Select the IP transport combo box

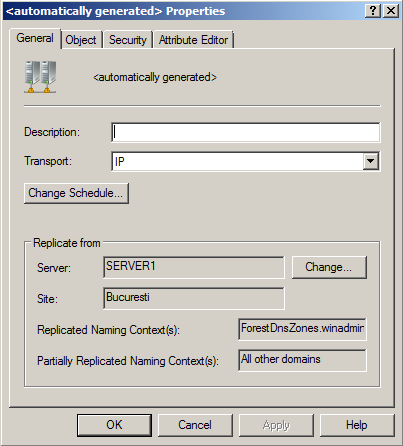(245, 161)
